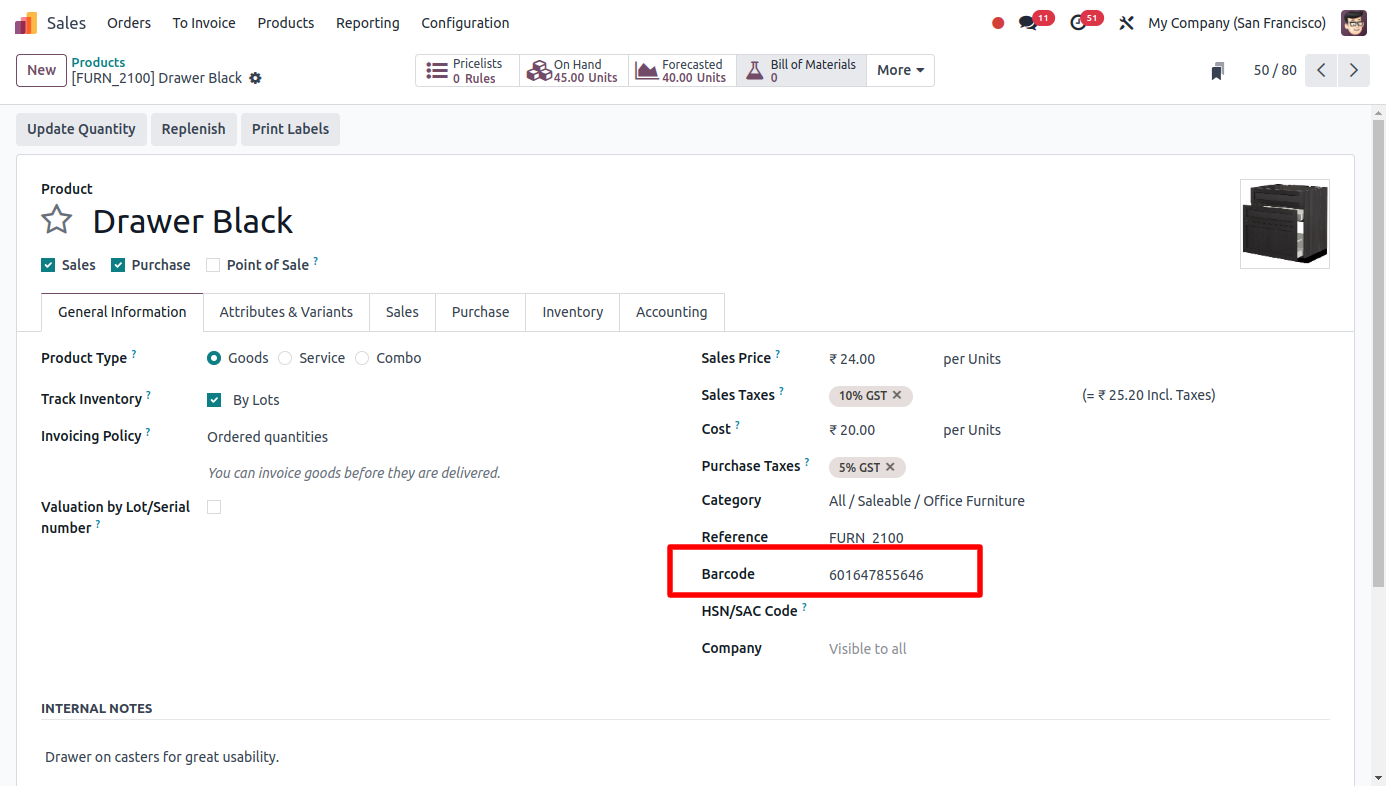The height and width of the screenshot is (786, 1386).
Task: Open Forecasted units via the chart icon
Action: coord(645,70)
